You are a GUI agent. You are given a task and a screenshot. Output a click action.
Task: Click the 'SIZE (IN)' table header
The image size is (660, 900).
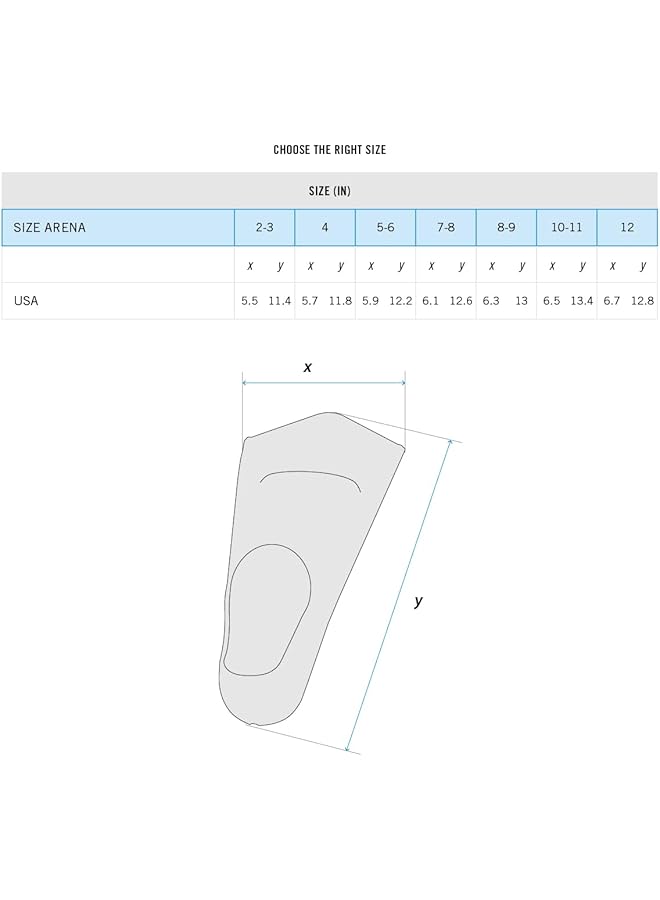tap(329, 190)
